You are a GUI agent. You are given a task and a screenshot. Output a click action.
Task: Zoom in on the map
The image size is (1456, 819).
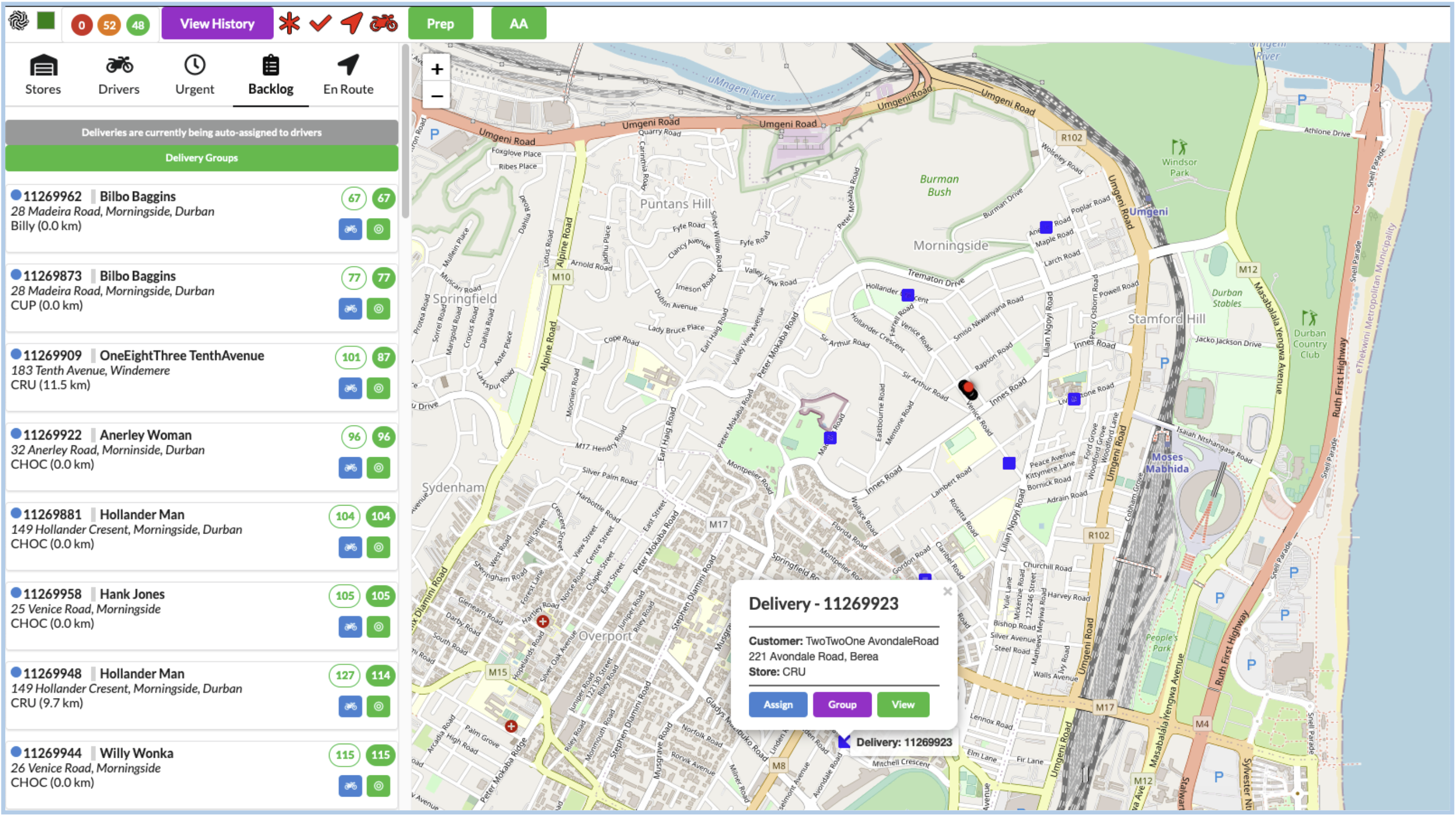click(437, 69)
